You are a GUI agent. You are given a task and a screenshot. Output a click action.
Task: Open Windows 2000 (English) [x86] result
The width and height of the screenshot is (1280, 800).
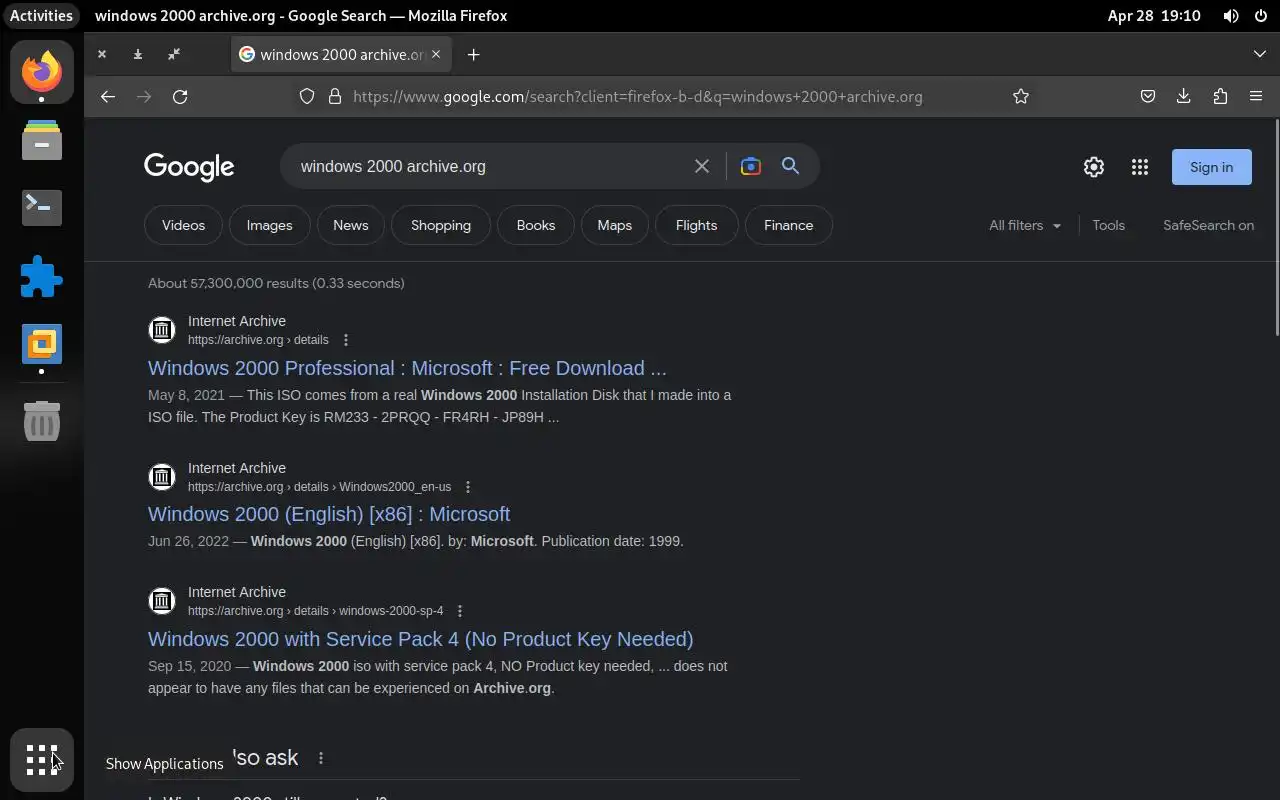[329, 514]
